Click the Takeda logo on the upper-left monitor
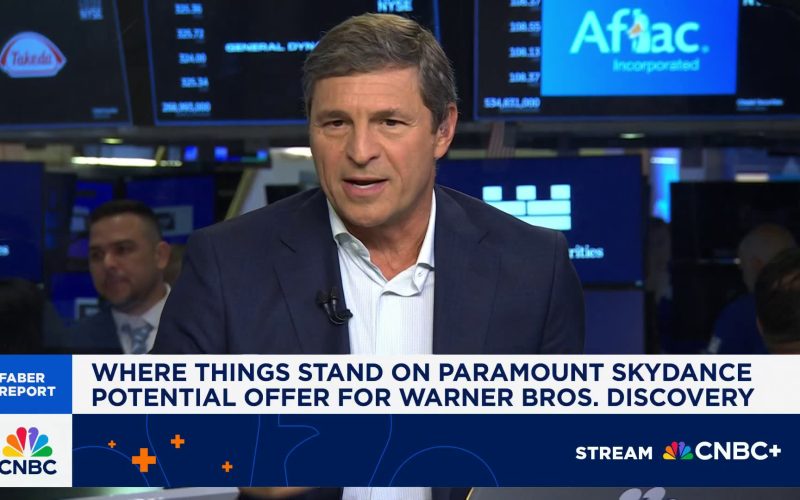Screen dimensions: 800x500 coord(33,55)
